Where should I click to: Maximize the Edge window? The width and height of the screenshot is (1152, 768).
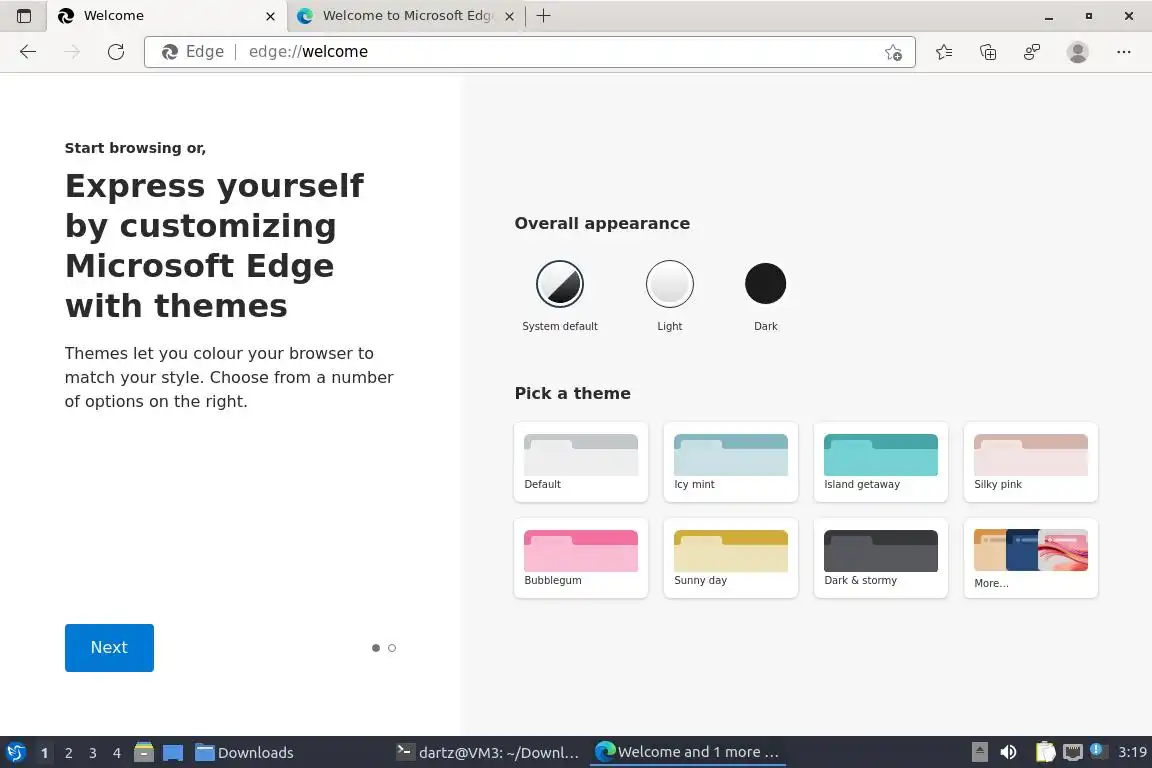pyautogui.click(x=1089, y=16)
